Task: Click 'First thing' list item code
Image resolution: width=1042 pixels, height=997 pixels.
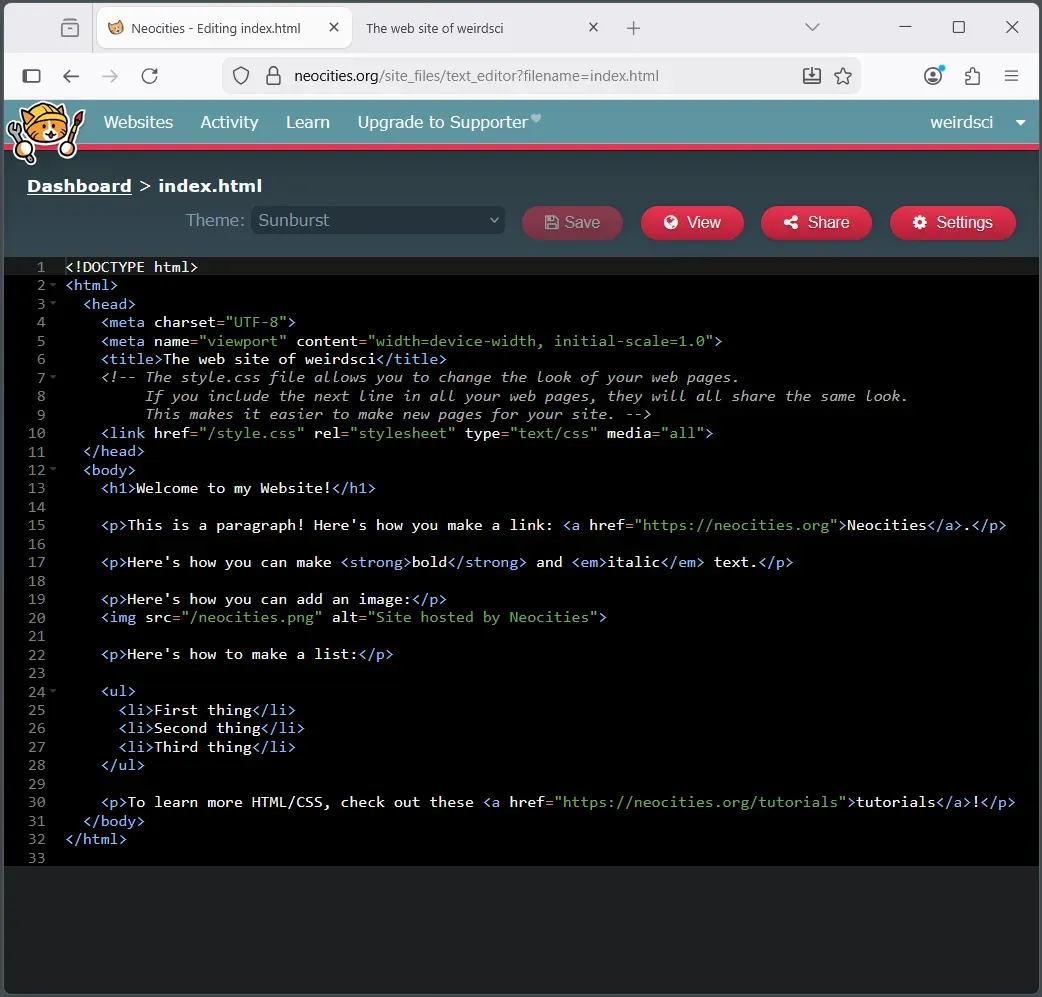Action: 207,710
